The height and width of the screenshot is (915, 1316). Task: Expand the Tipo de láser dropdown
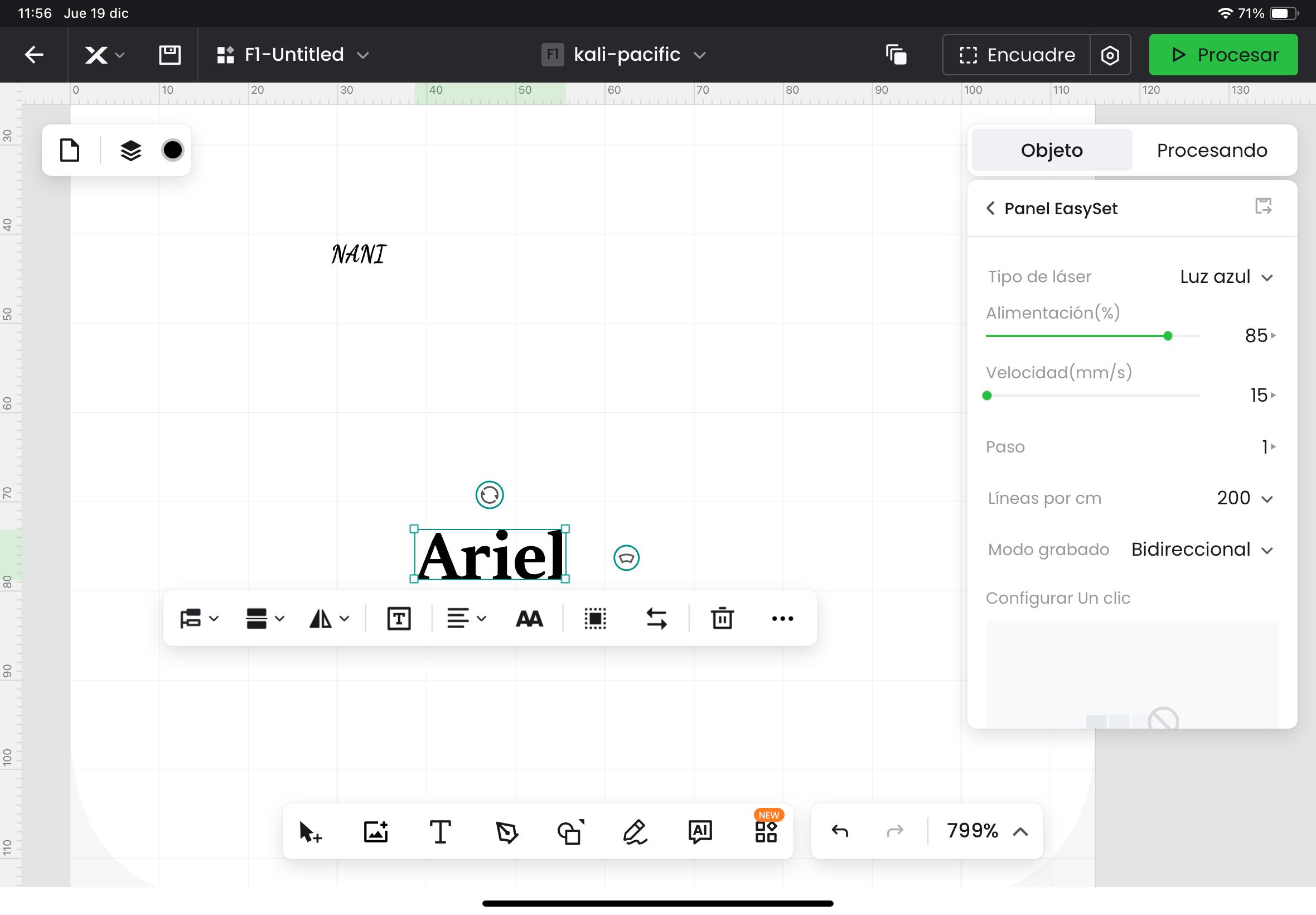pos(1226,277)
